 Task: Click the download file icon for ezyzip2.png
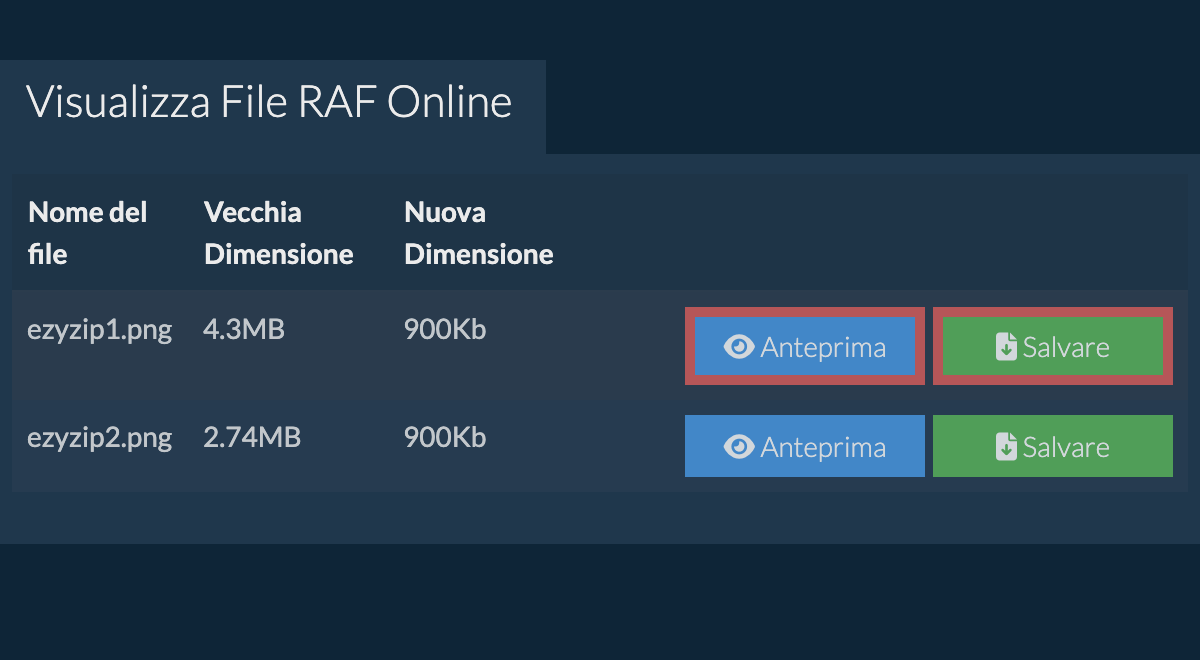pos(1006,447)
